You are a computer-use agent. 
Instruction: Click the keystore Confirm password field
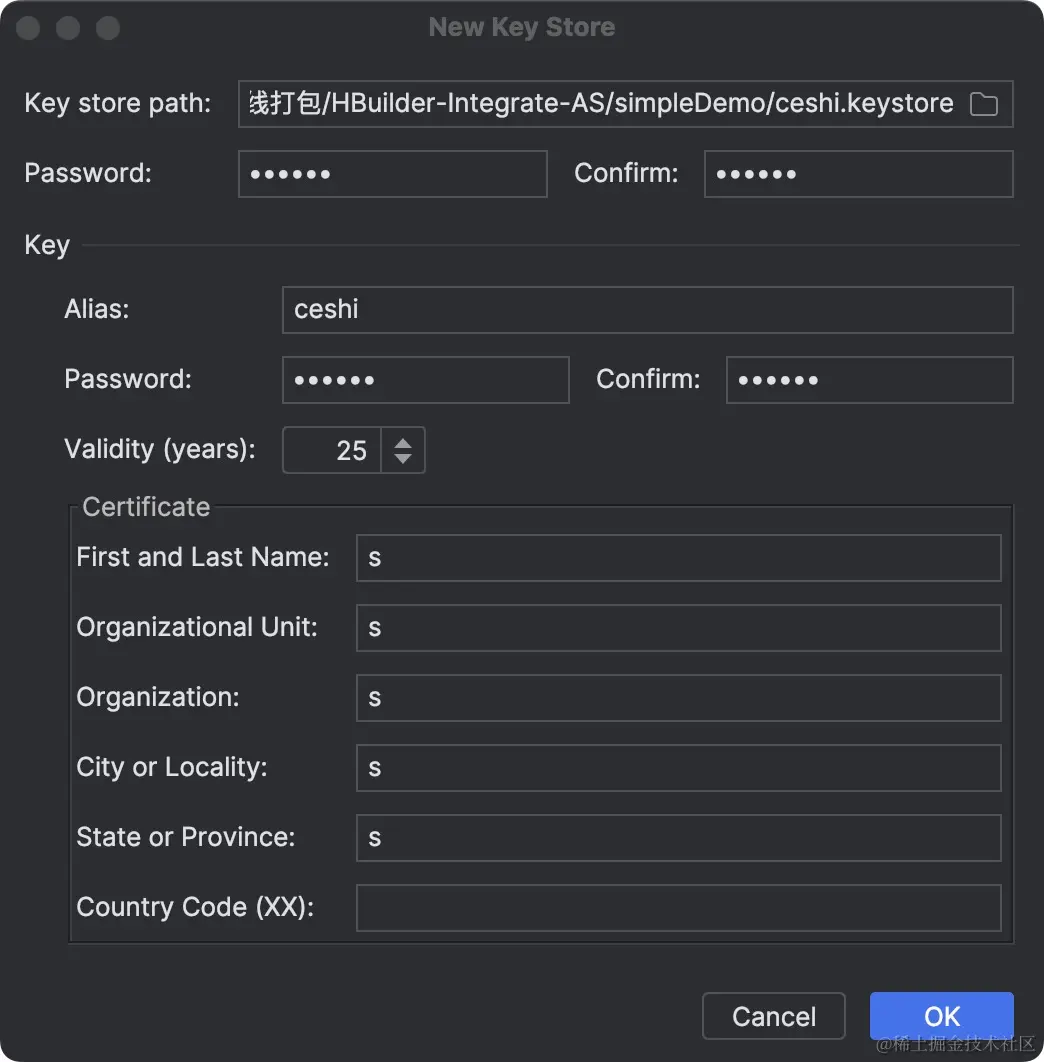tap(858, 174)
